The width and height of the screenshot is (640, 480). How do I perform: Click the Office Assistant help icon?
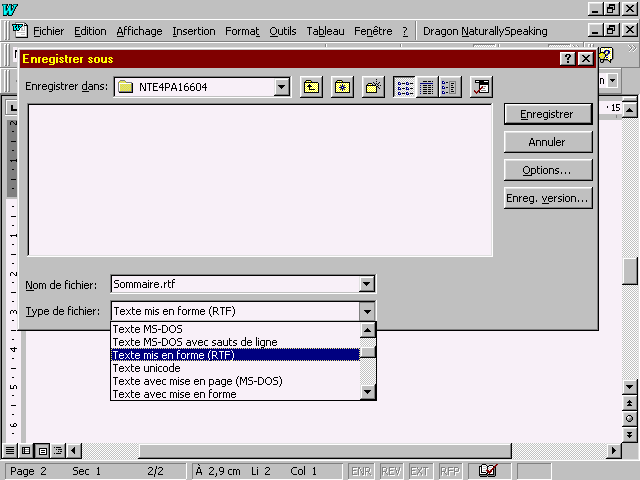tap(606, 55)
